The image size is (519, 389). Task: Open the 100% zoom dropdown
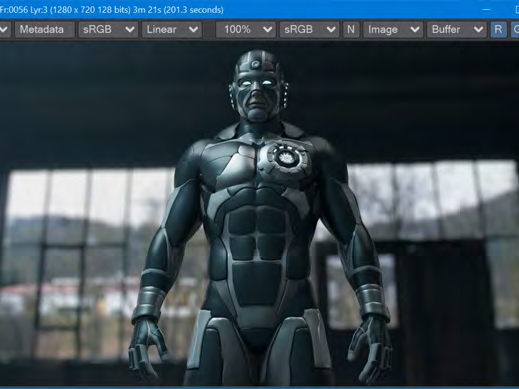pos(246,29)
